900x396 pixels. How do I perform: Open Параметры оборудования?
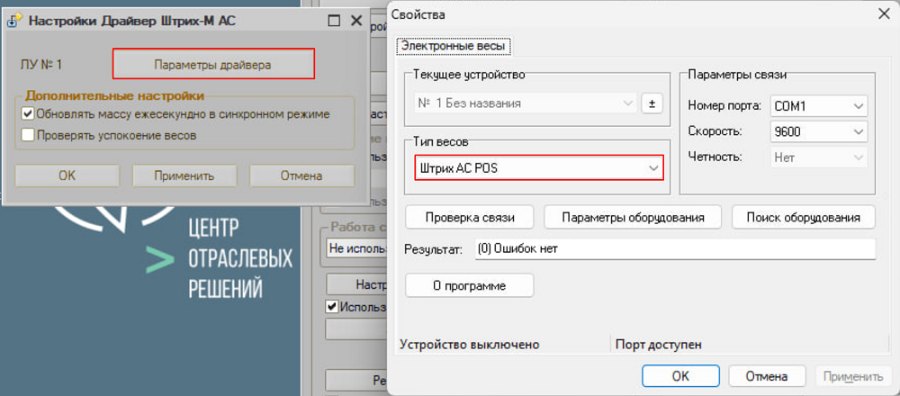(633, 218)
